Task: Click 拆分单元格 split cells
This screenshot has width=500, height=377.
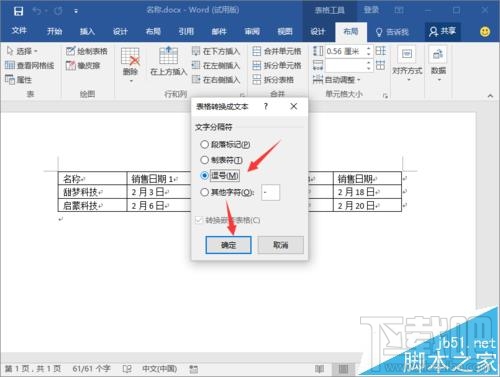Action: [x=277, y=65]
